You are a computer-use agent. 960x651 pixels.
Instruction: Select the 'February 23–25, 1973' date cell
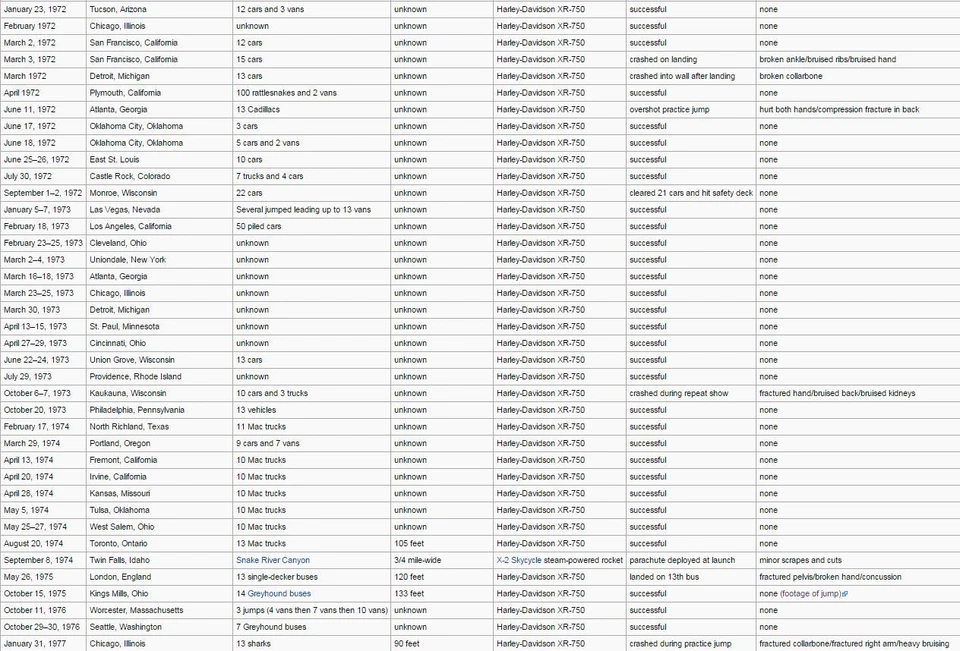43,243
